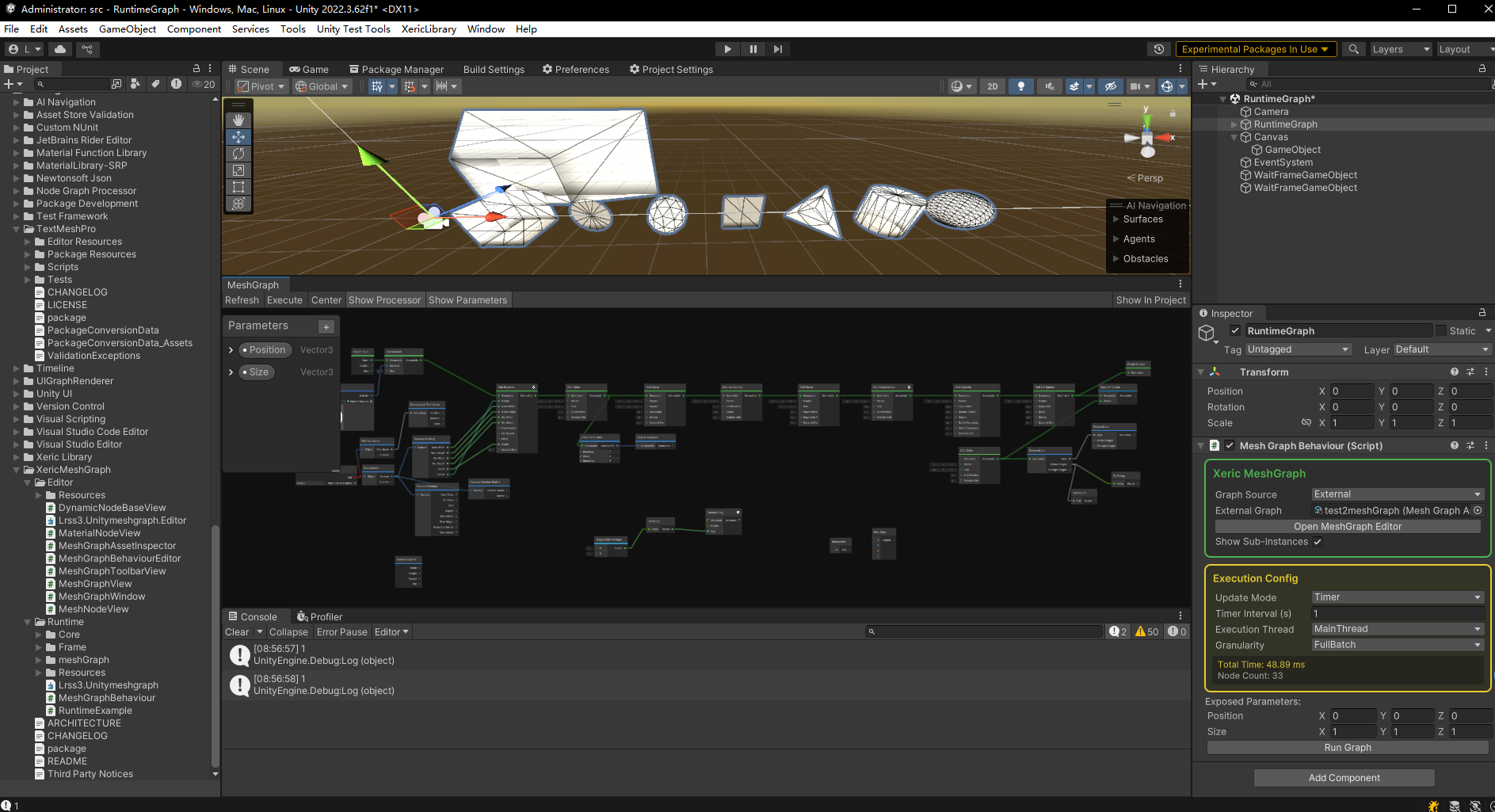Click the Execute button in MeshGraph toolbar

(x=284, y=300)
